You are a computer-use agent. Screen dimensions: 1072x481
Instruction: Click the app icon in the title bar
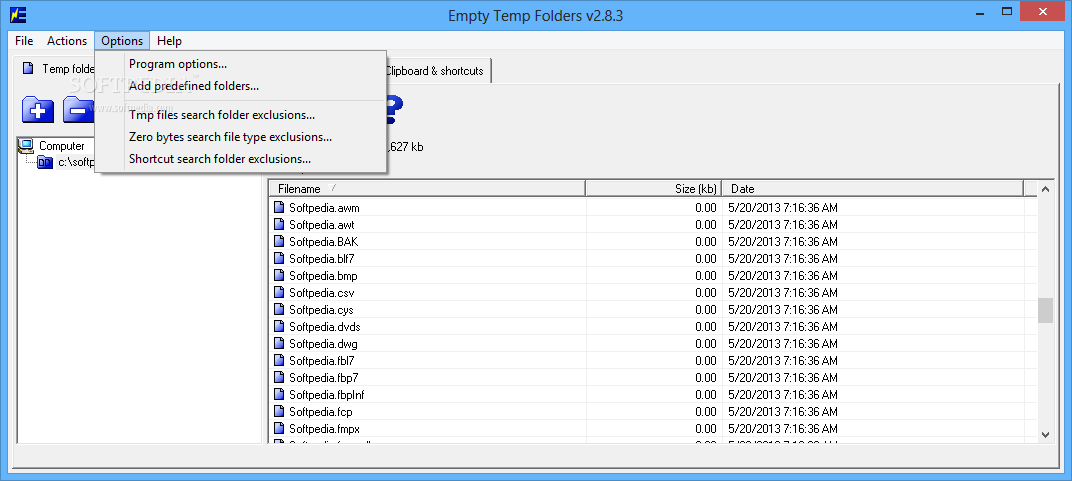pyautogui.click(x=19, y=14)
